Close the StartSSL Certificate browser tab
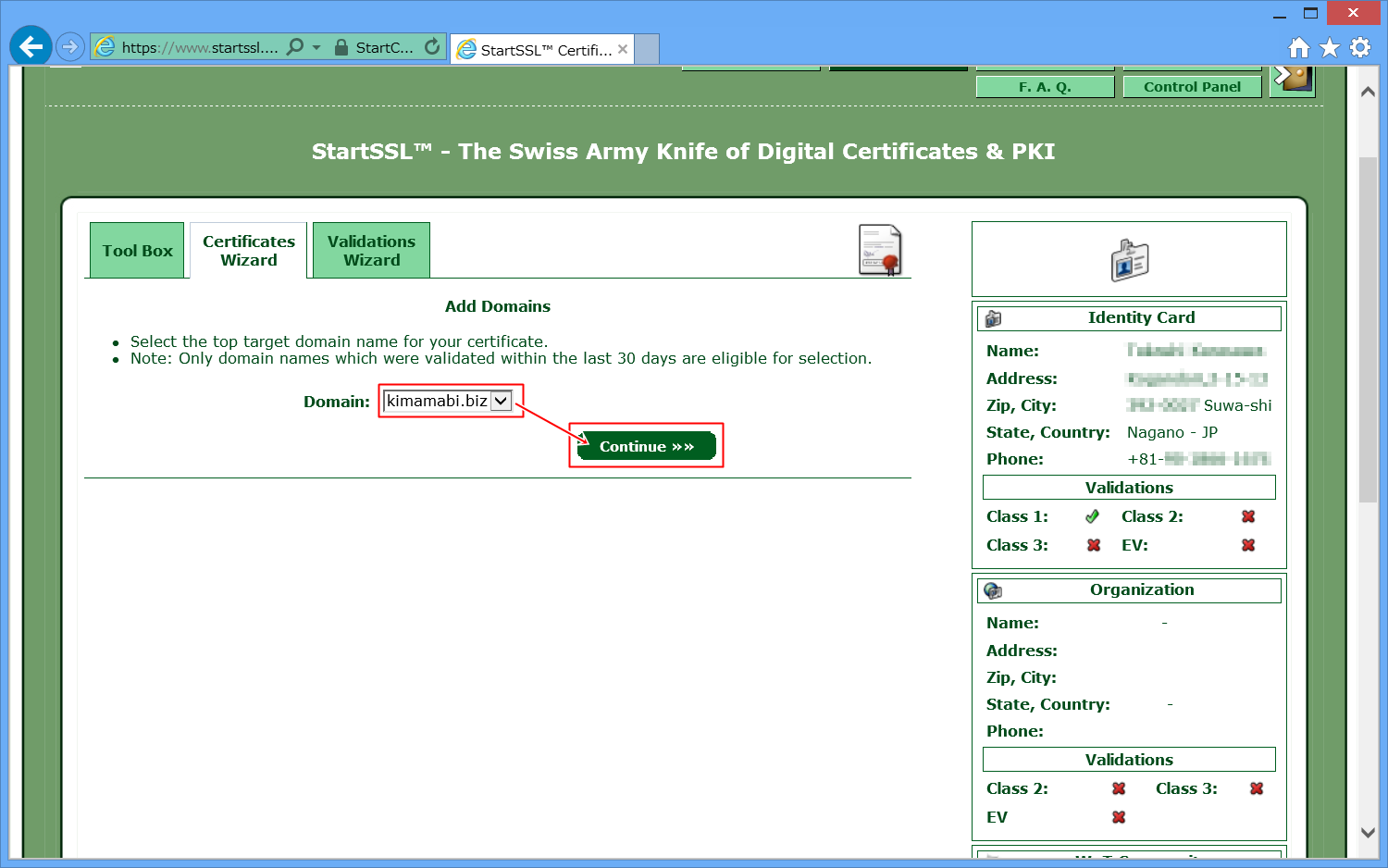The image size is (1388, 868). tap(623, 50)
